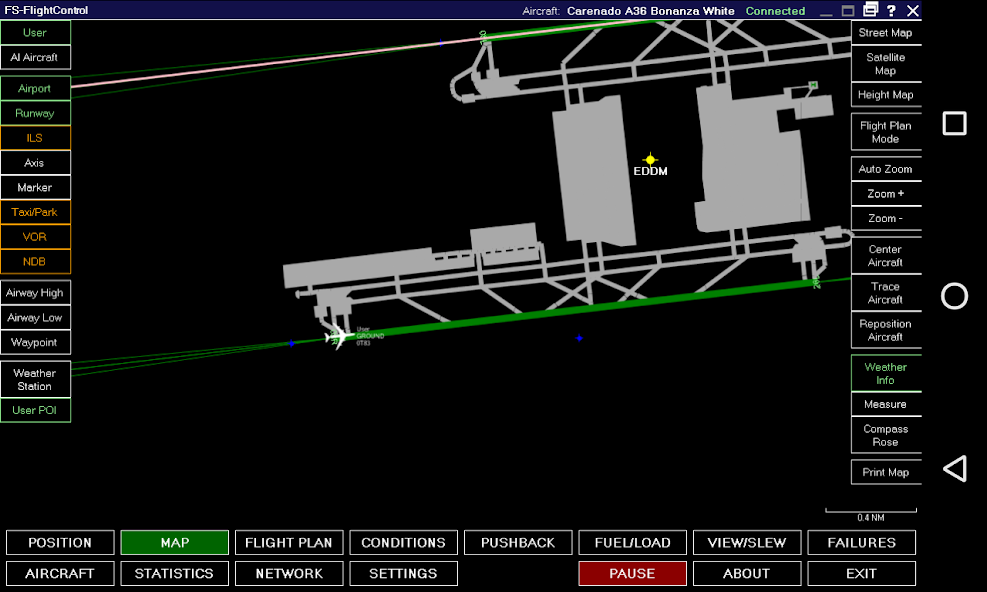The width and height of the screenshot is (987, 592).
Task: Select the yellow EDDM airport marker
Action: coord(651,157)
